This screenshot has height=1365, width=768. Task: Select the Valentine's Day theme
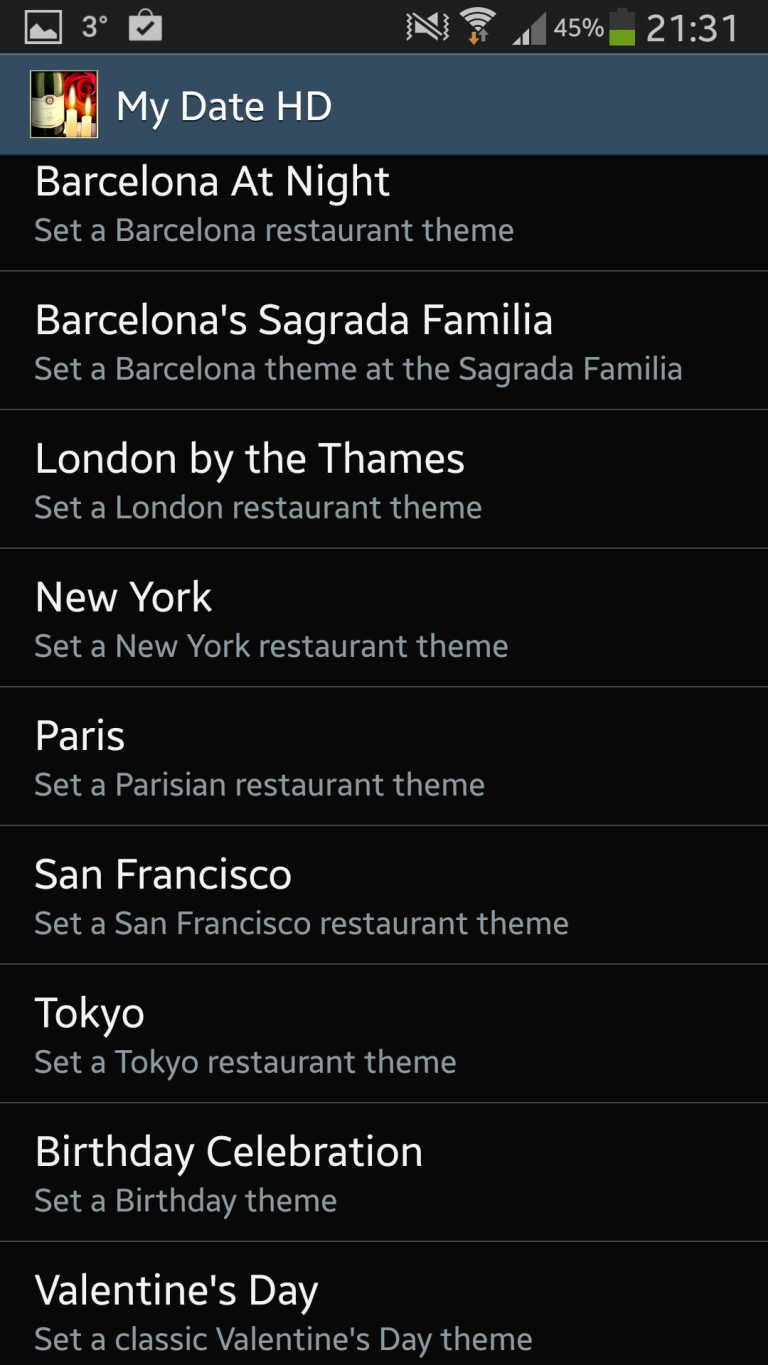coord(384,1310)
